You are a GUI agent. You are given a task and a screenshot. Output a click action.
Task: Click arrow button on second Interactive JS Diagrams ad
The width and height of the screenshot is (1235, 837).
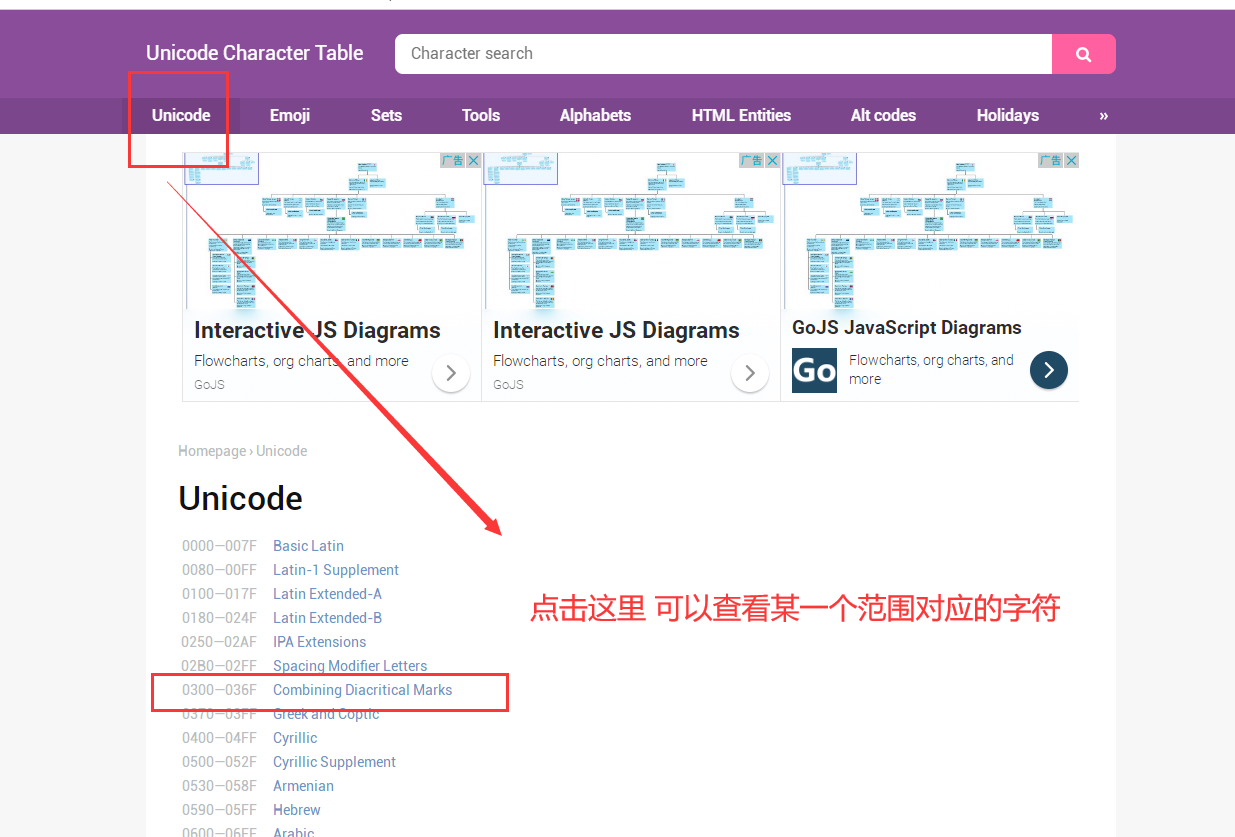point(750,373)
